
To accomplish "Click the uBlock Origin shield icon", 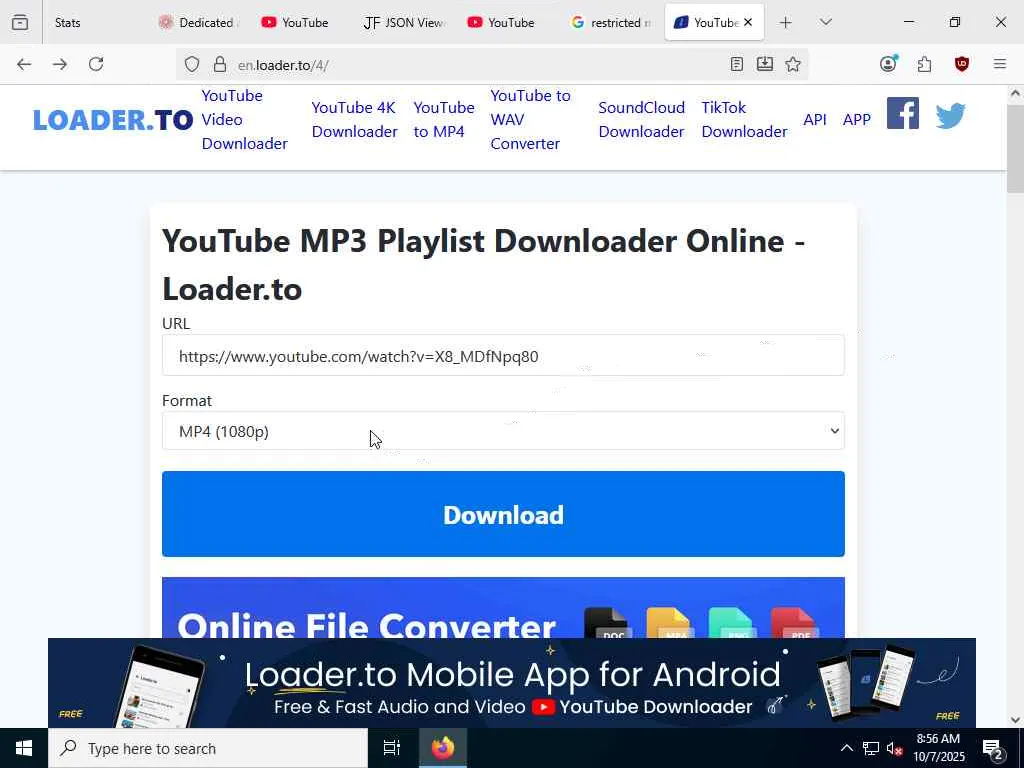I will (961, 64).
